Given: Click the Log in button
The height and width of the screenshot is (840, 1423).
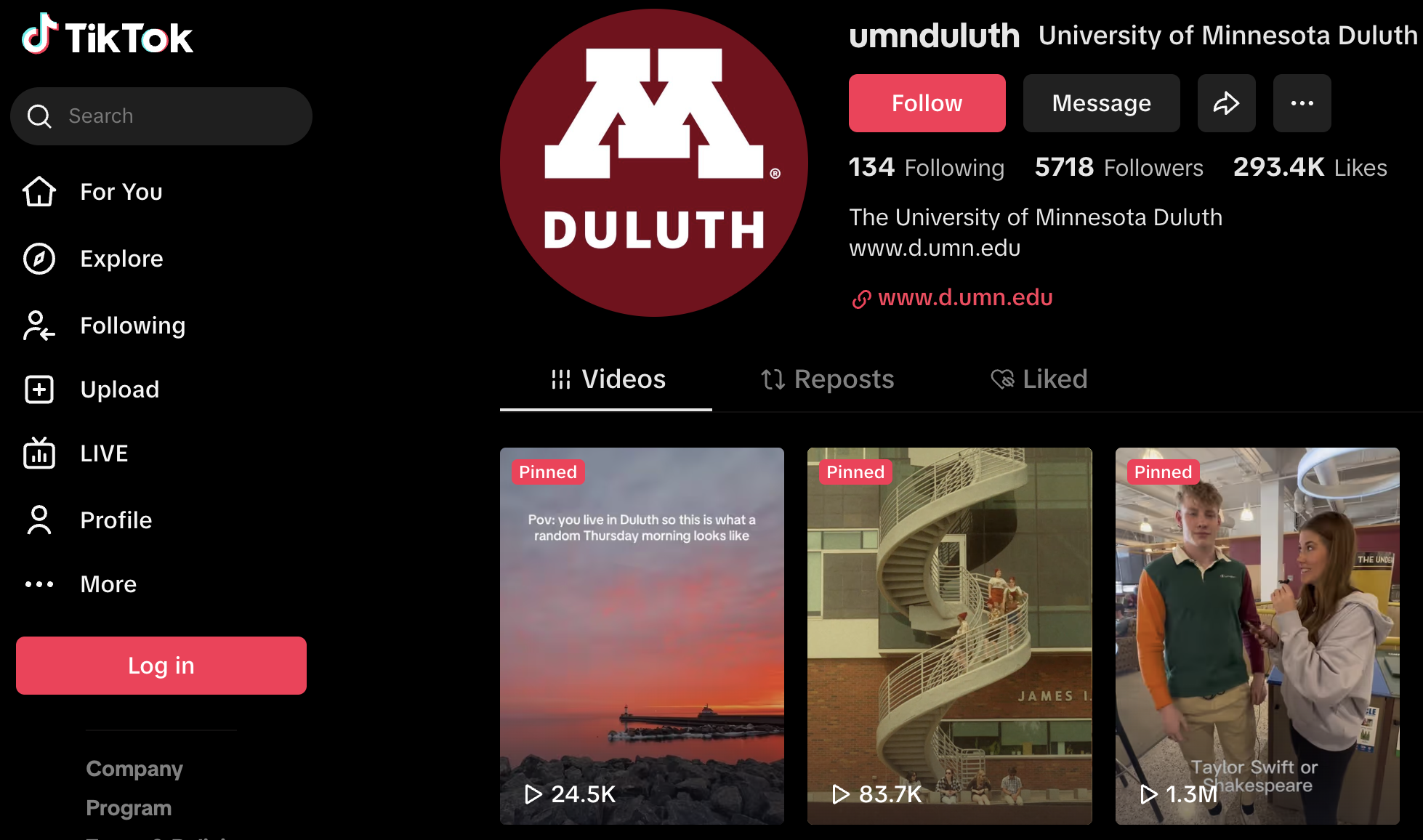Looking at the screenshot, I should [161, 666].
